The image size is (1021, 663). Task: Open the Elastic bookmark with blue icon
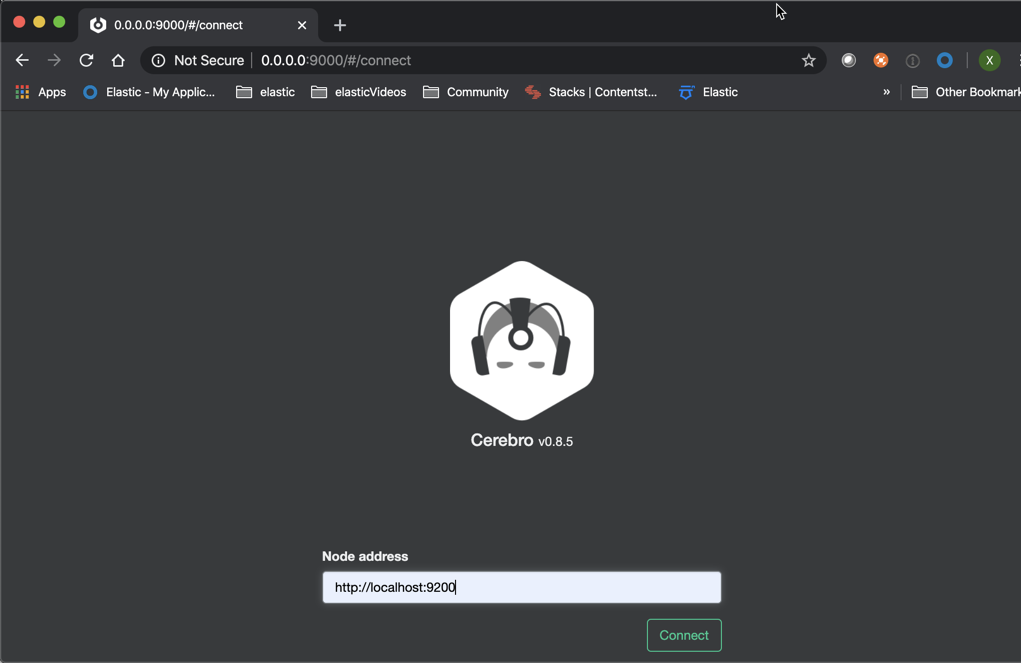click(x=708, y=92)
